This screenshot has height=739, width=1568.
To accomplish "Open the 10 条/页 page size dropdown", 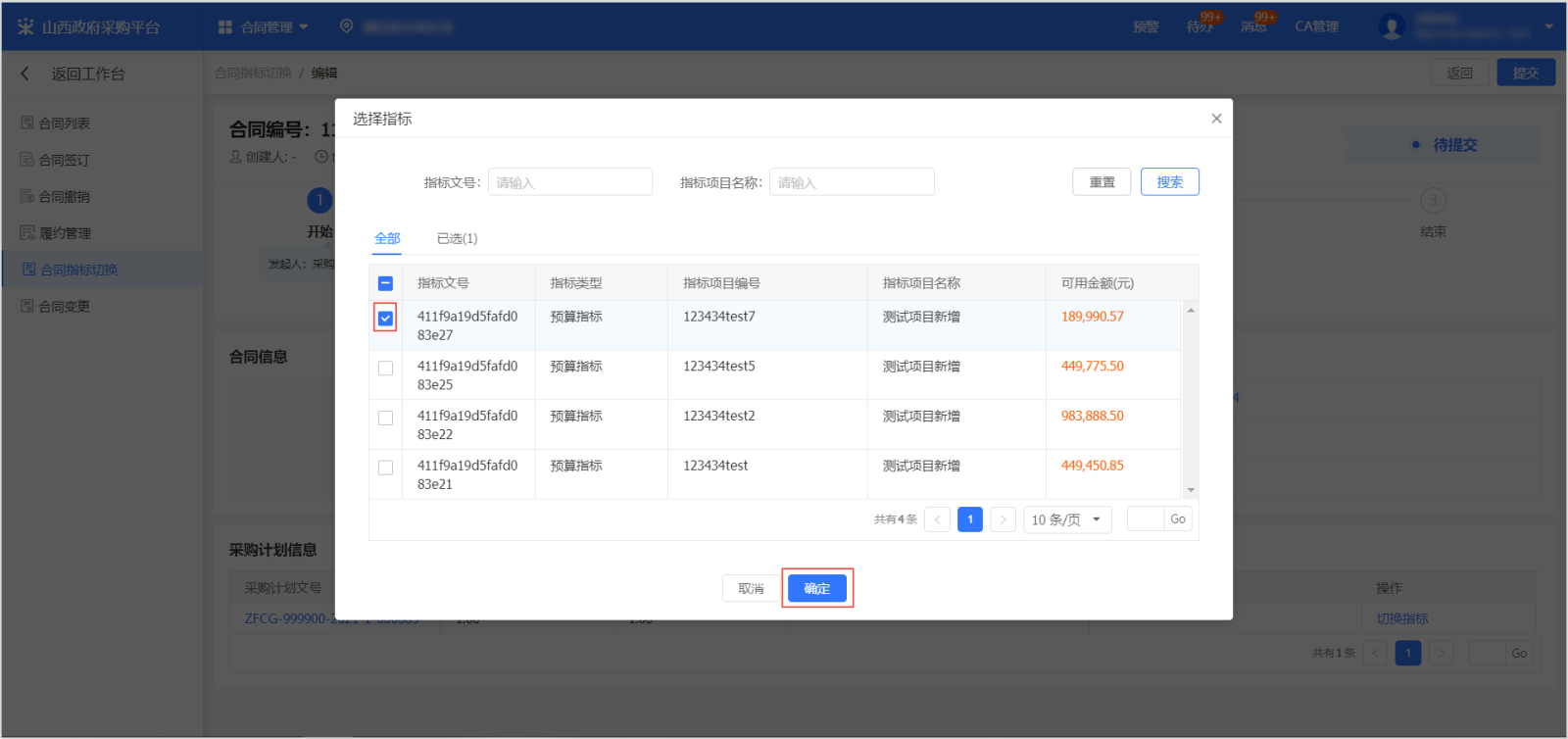I will [1066, 519].
